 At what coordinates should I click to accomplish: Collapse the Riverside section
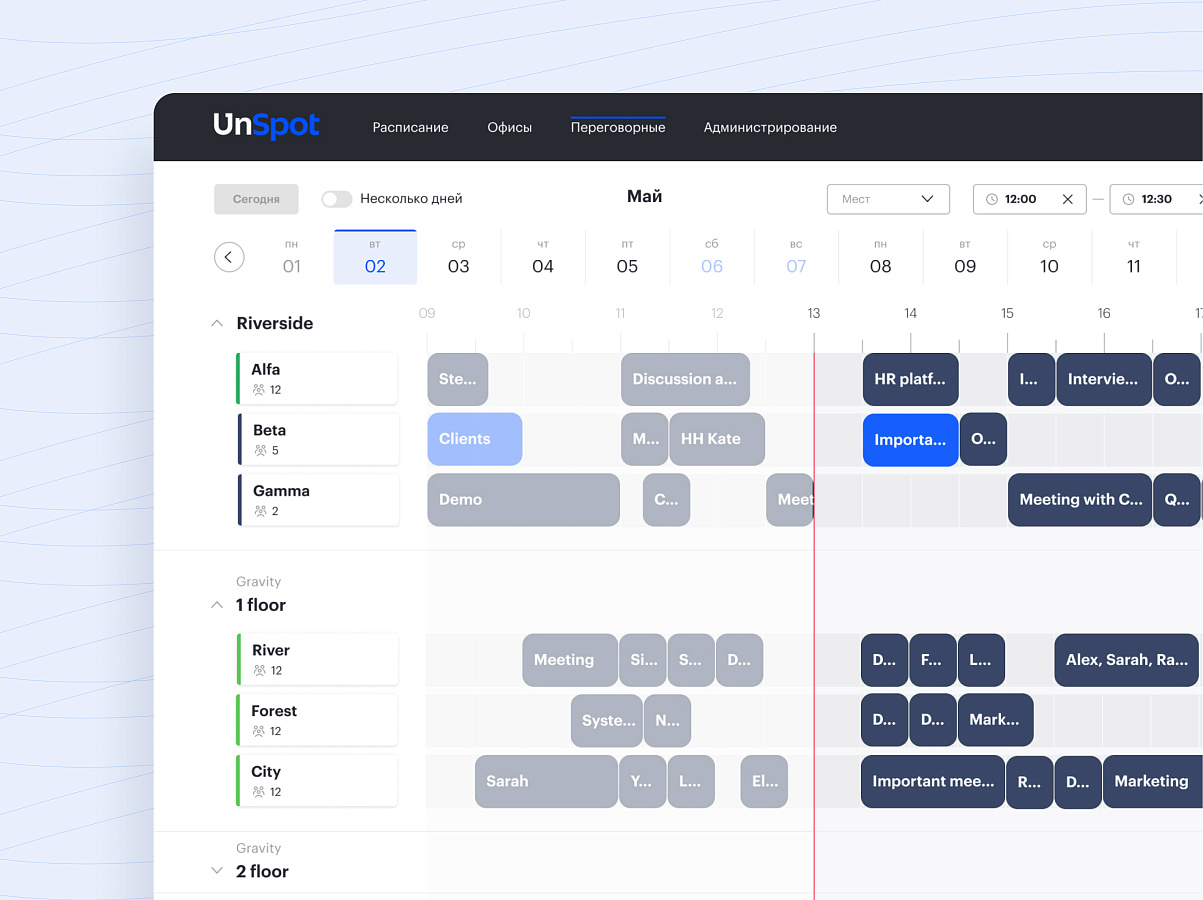[x=217, y=323]
